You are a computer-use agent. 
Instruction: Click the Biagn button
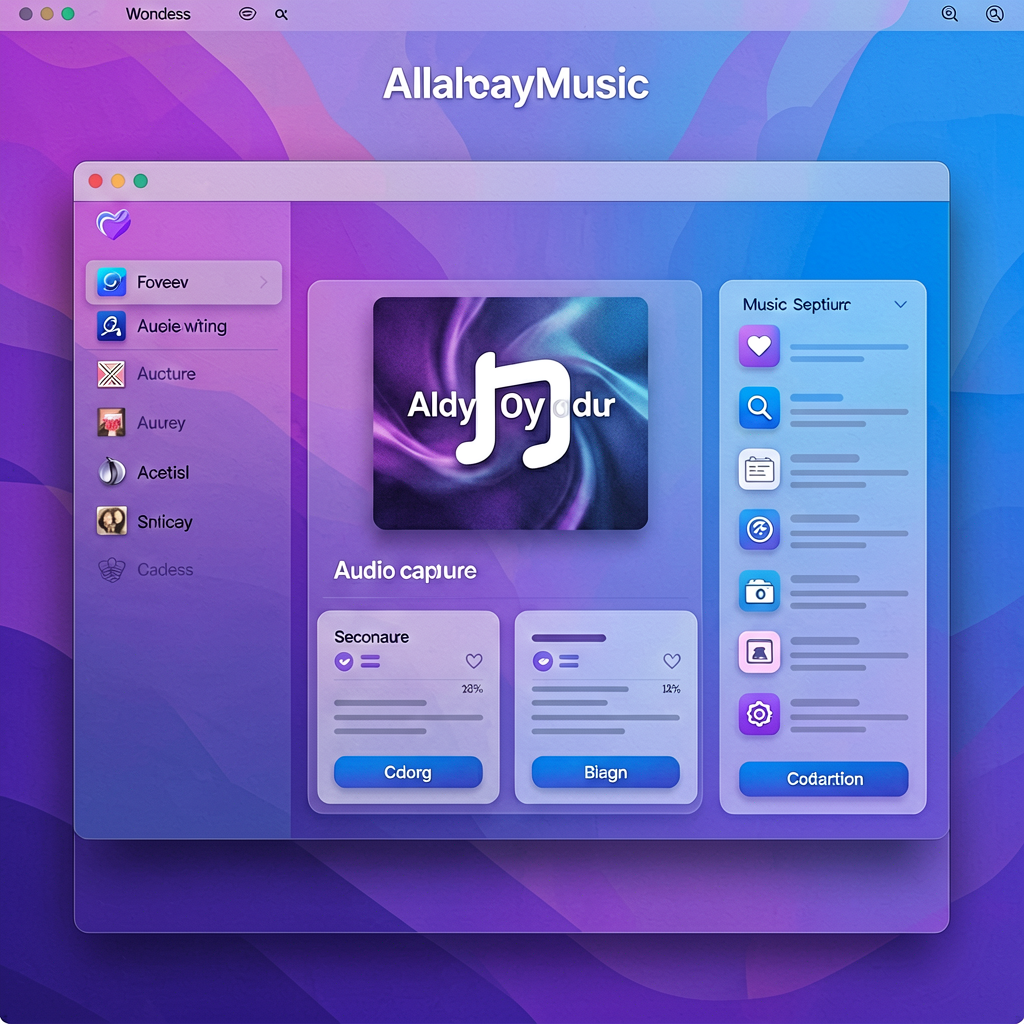tap(606, 772)
